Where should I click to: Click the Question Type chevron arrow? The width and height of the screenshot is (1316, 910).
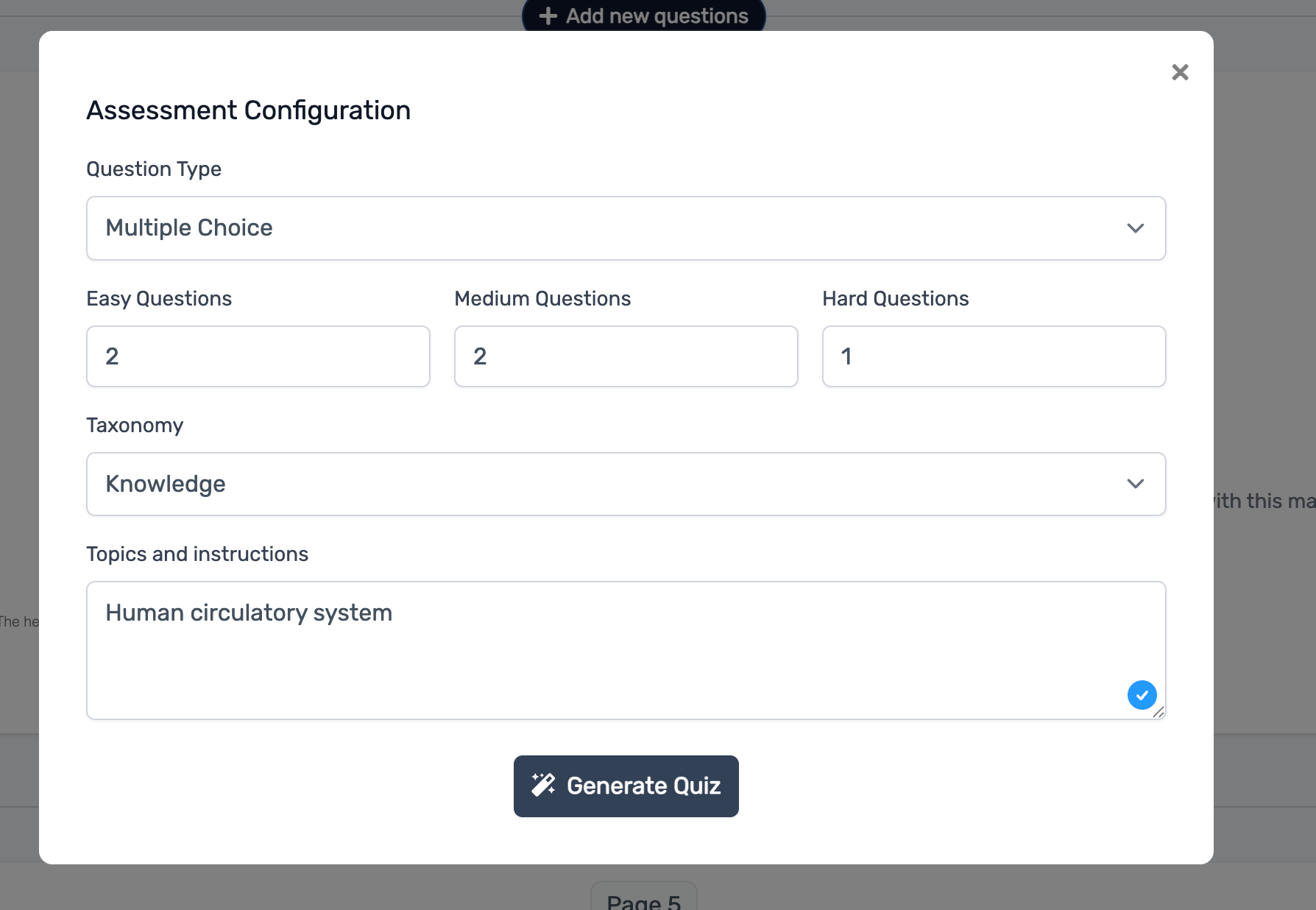tap(1135, 228)
